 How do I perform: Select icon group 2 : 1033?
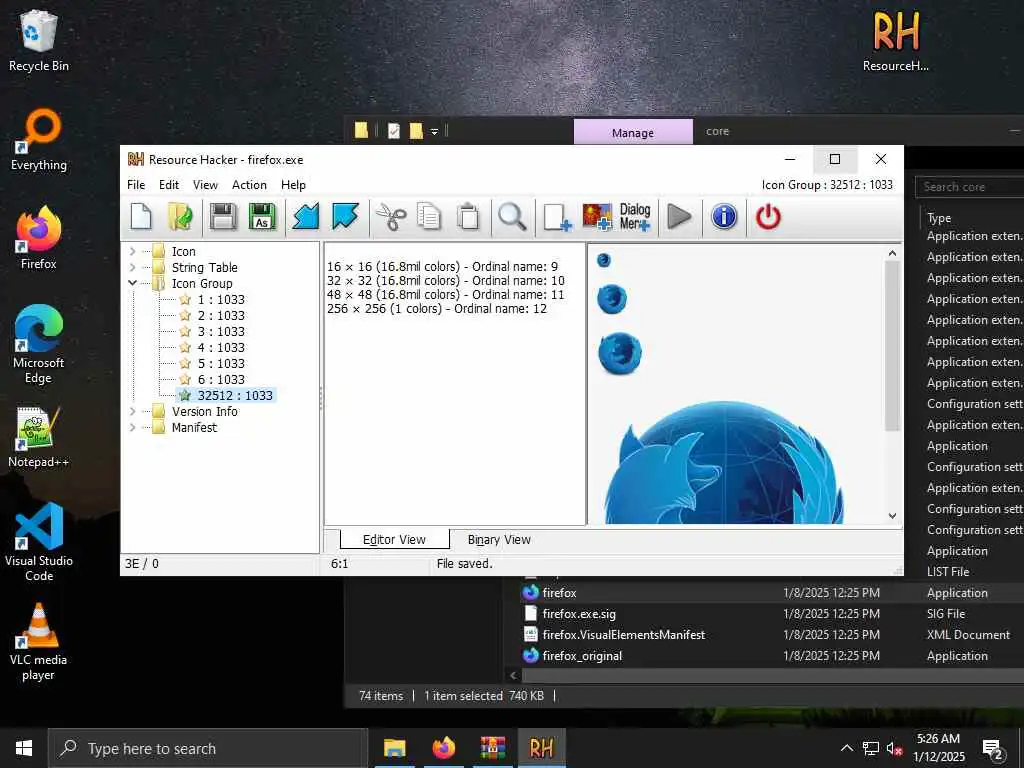click(x=221, y=315)
